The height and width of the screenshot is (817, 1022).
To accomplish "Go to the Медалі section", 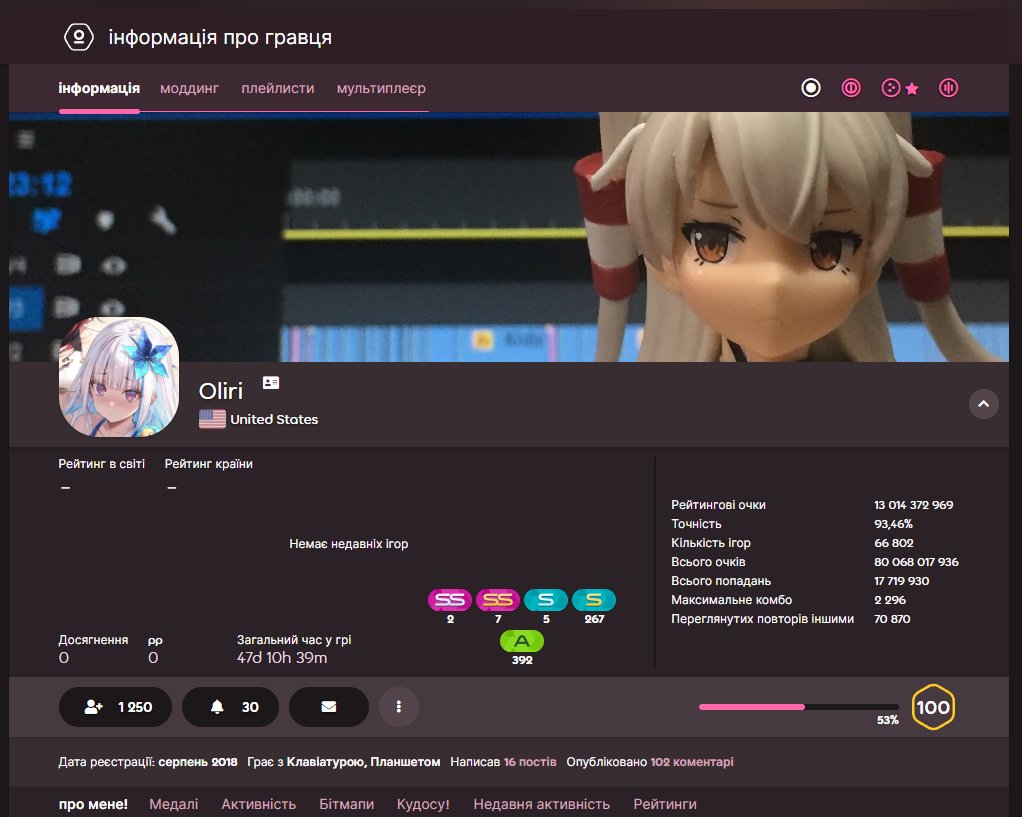I will (x=174, y=804).
